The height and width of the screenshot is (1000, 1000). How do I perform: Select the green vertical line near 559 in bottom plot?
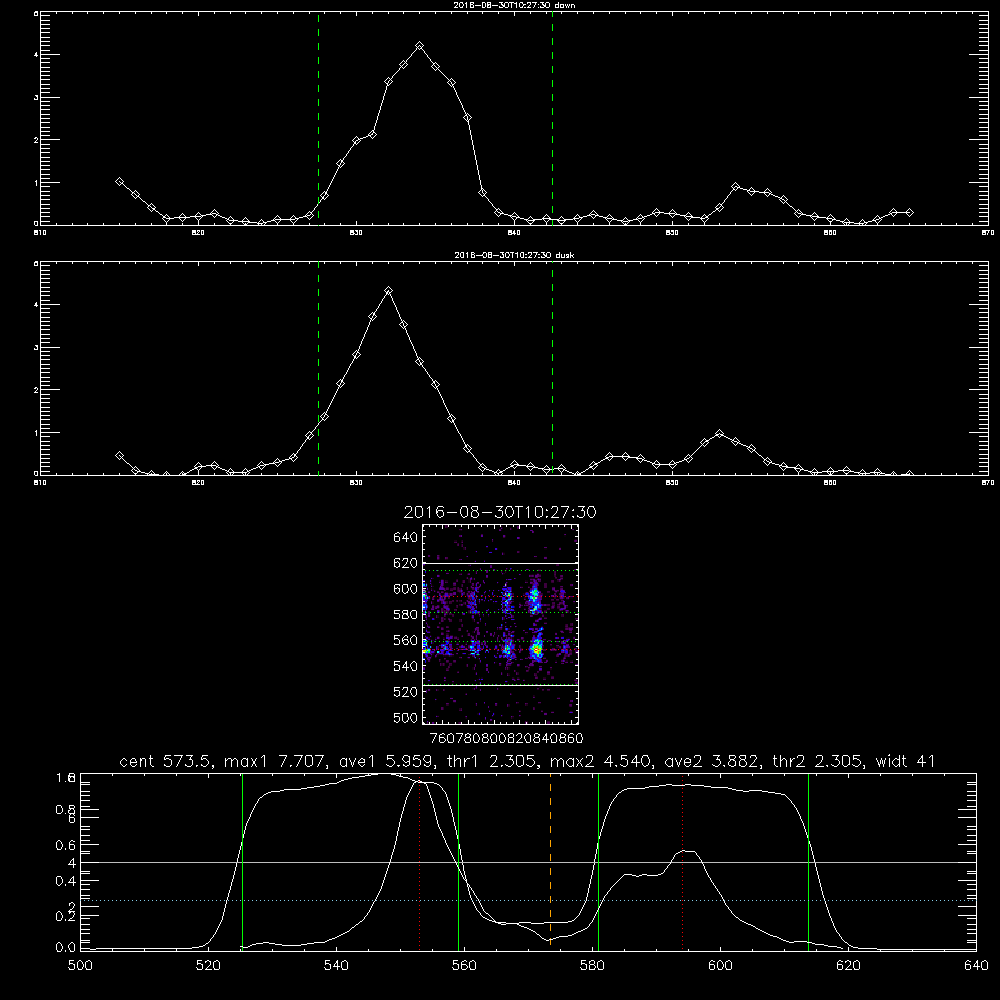coord(459,861)
